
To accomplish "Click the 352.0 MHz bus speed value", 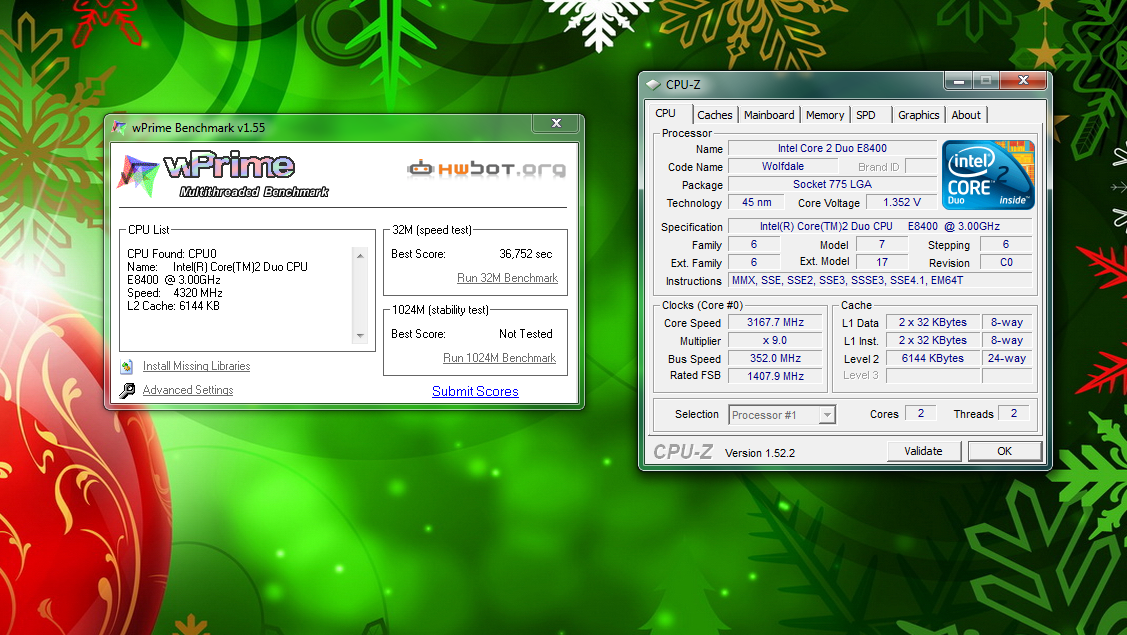I will pyautogui.click(x=775, y=358).
